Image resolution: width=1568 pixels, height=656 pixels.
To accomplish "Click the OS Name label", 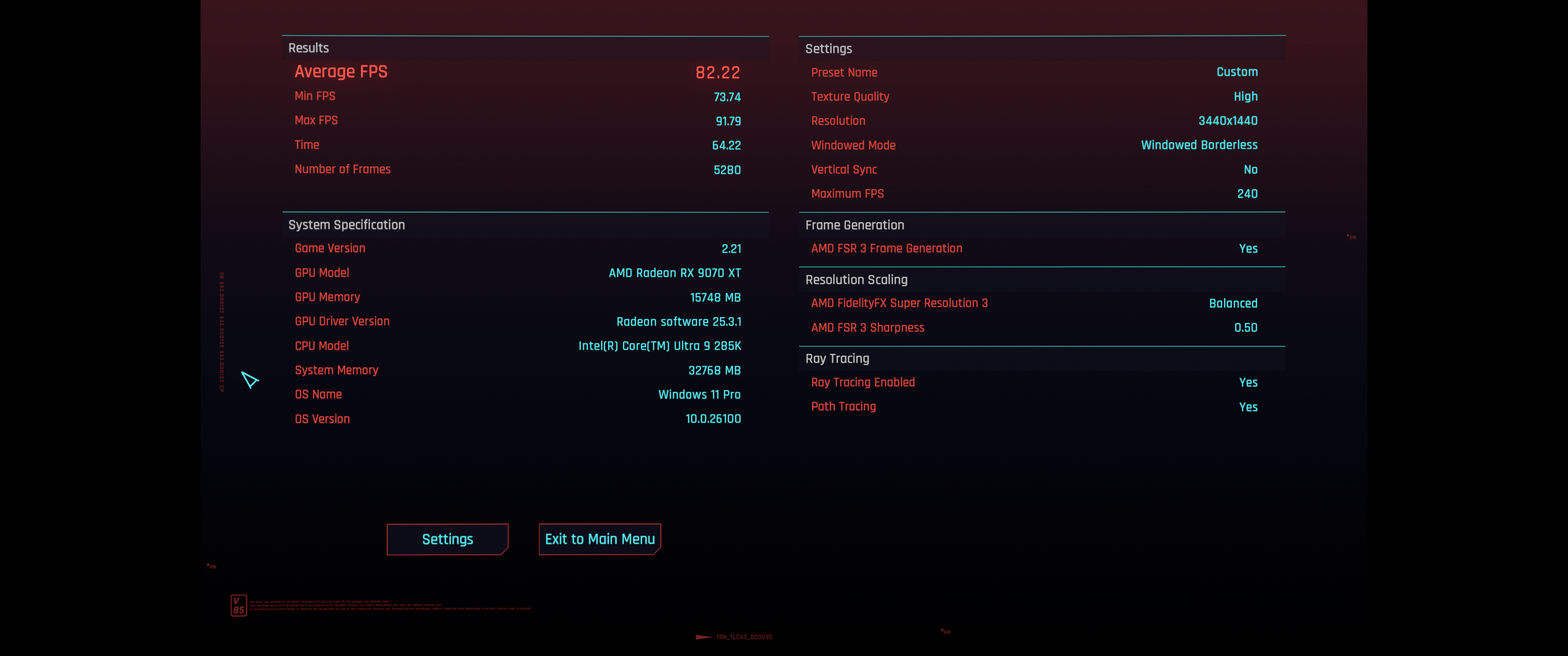I will pyautogui.click(x=318, y=395).
